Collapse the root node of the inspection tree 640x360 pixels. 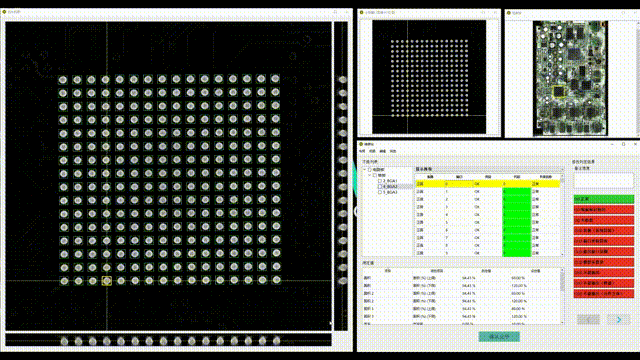coord(365,170)
